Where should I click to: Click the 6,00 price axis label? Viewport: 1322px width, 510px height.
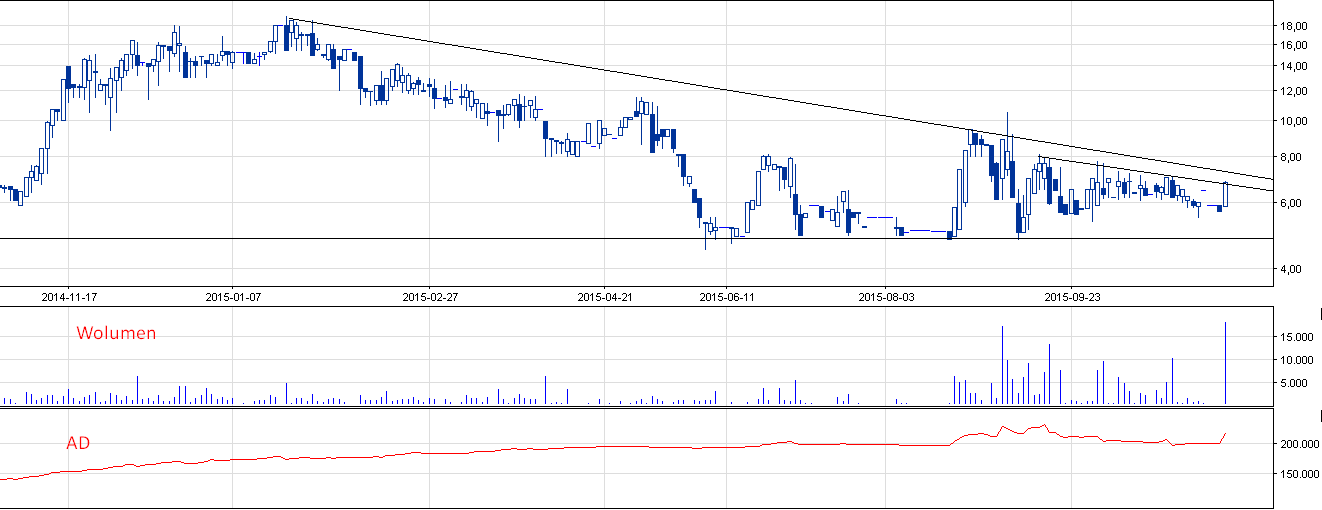pyautogui.click(x=1293, y=203)
